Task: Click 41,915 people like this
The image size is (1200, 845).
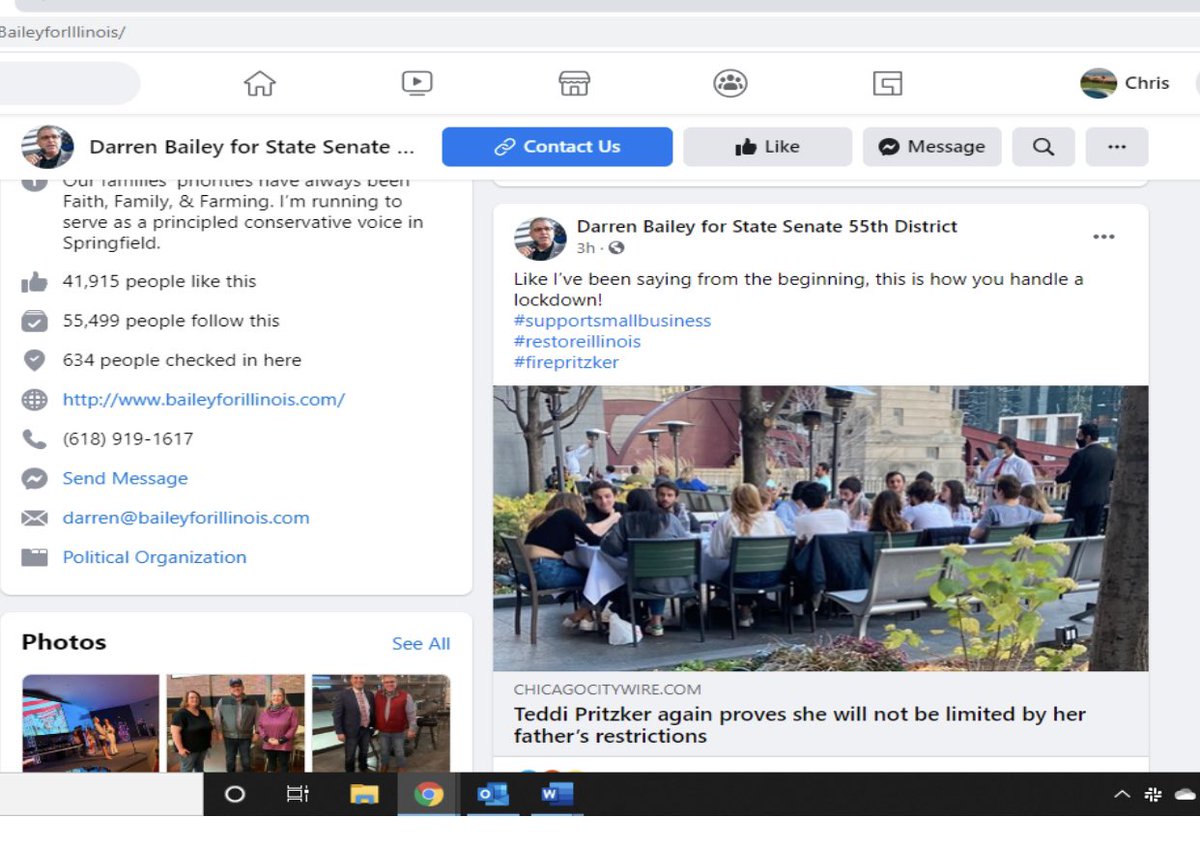Action: (x=159, y=281)
